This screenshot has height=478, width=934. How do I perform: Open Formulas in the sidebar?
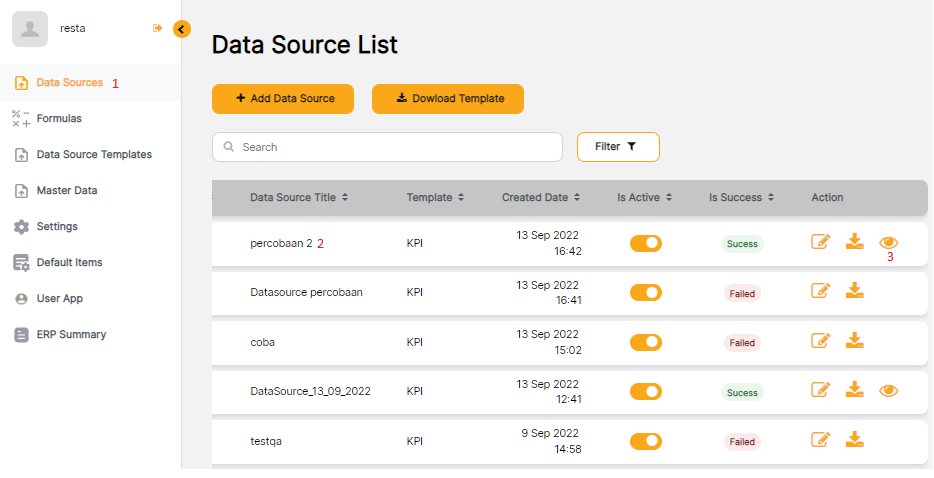coord(59,118)
